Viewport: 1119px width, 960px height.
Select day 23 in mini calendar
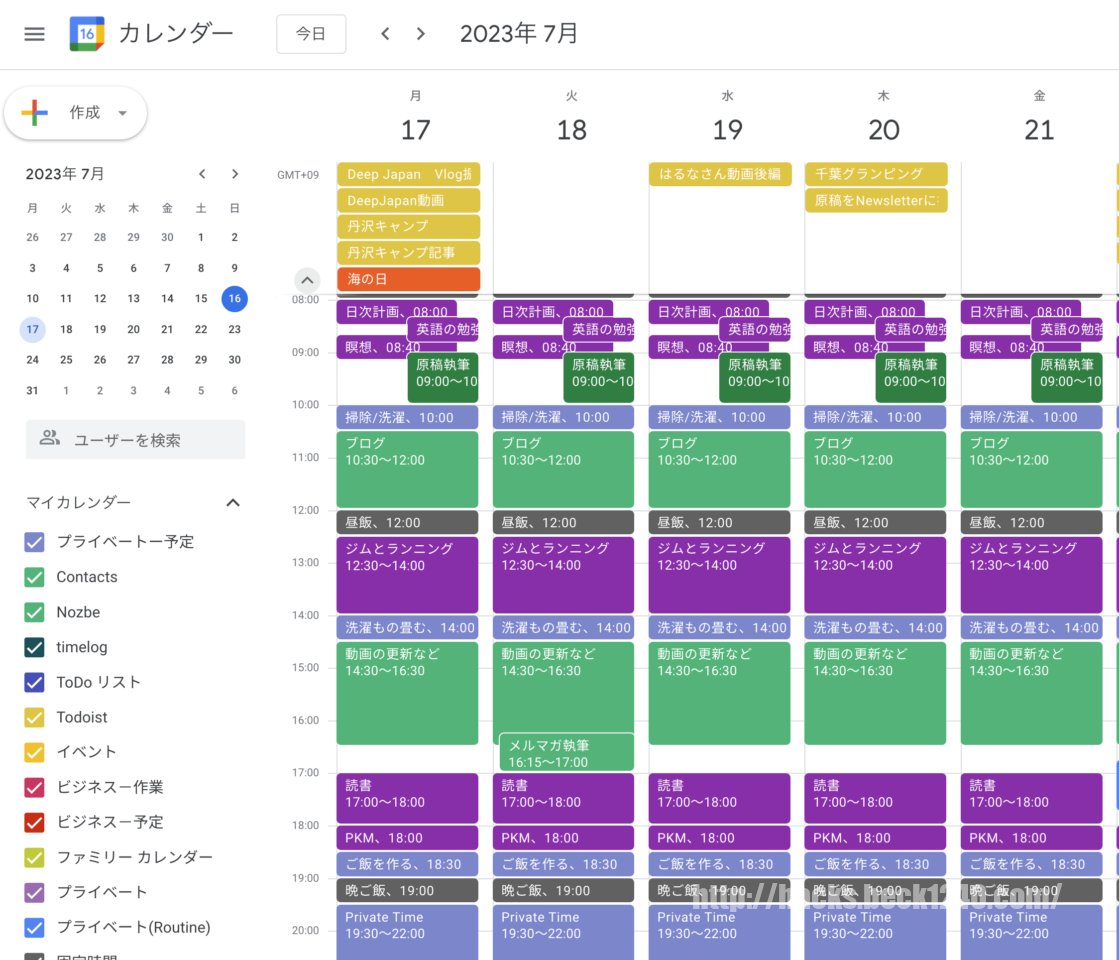(x=234, y=329)
